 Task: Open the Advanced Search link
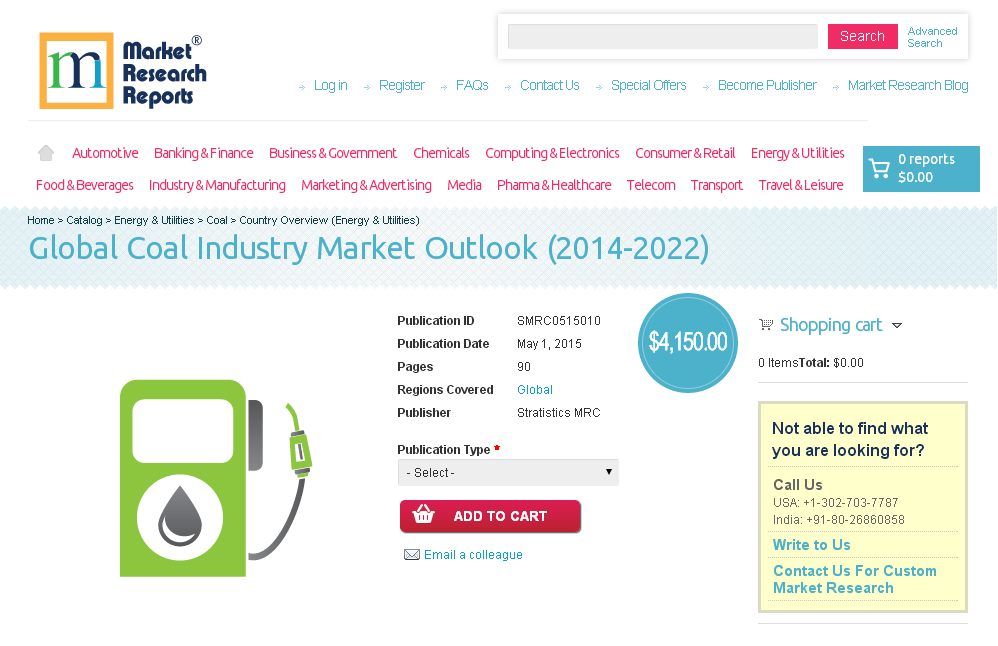932,36
